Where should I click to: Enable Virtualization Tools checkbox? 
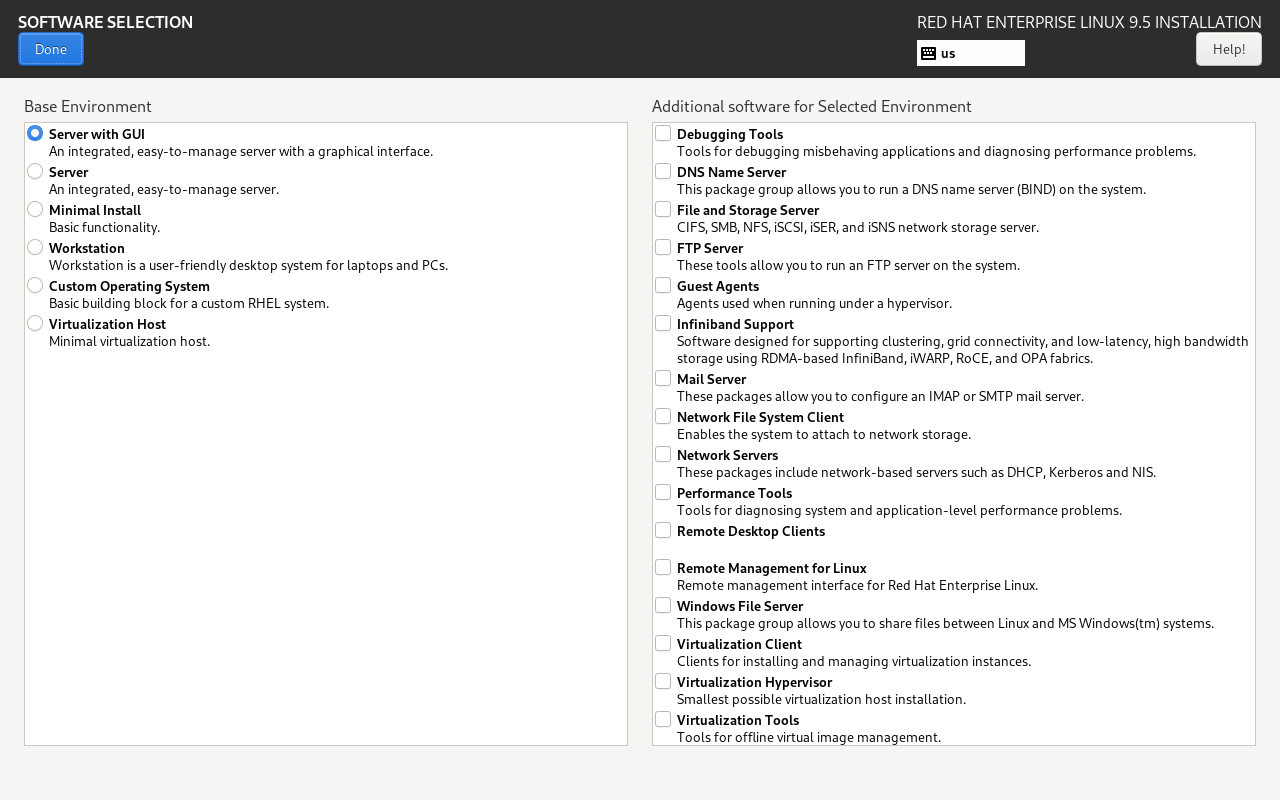click(x=663, y=719)
